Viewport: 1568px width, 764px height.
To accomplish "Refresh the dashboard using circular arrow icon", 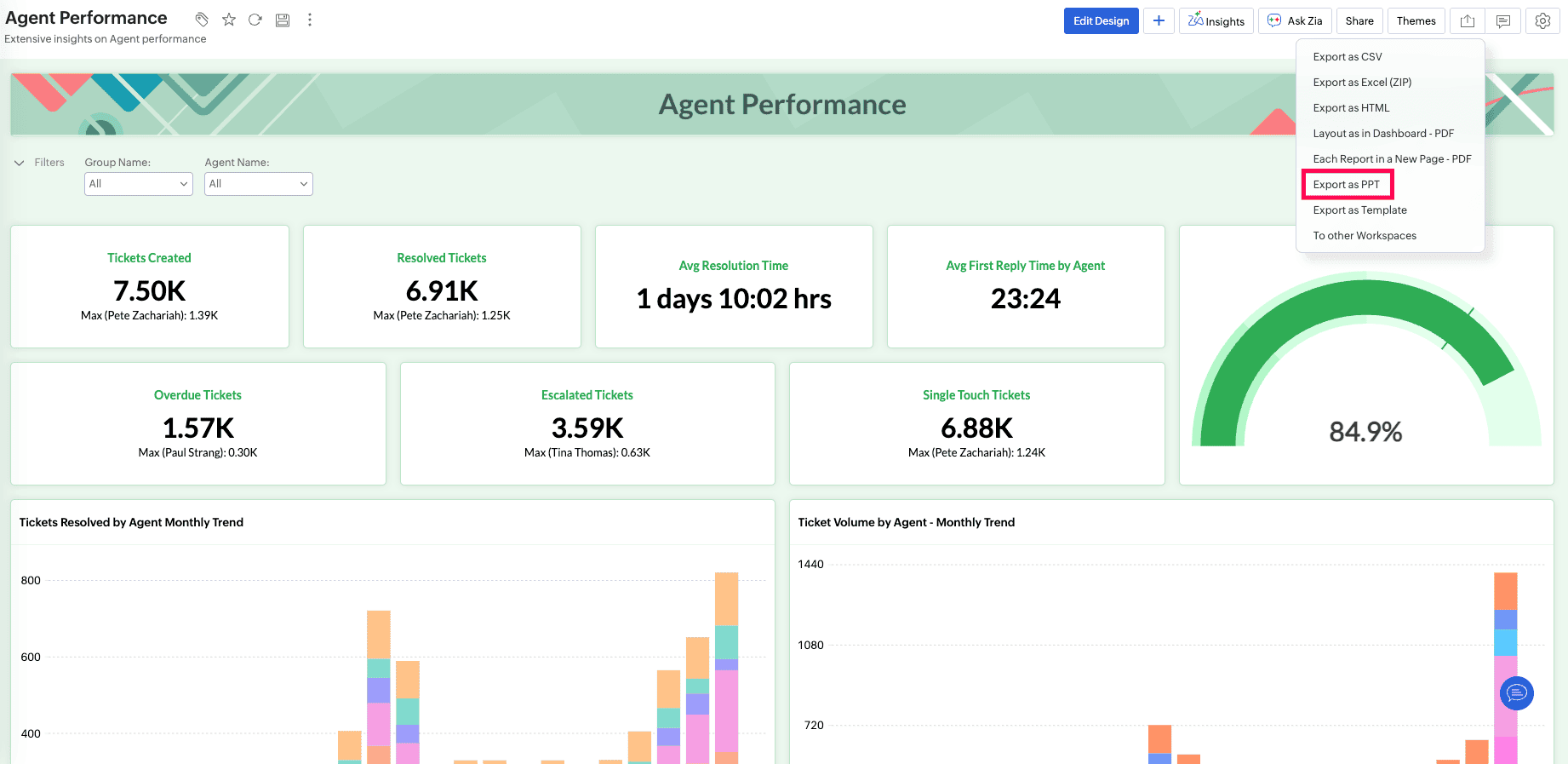I will click(x=255, y=20).
